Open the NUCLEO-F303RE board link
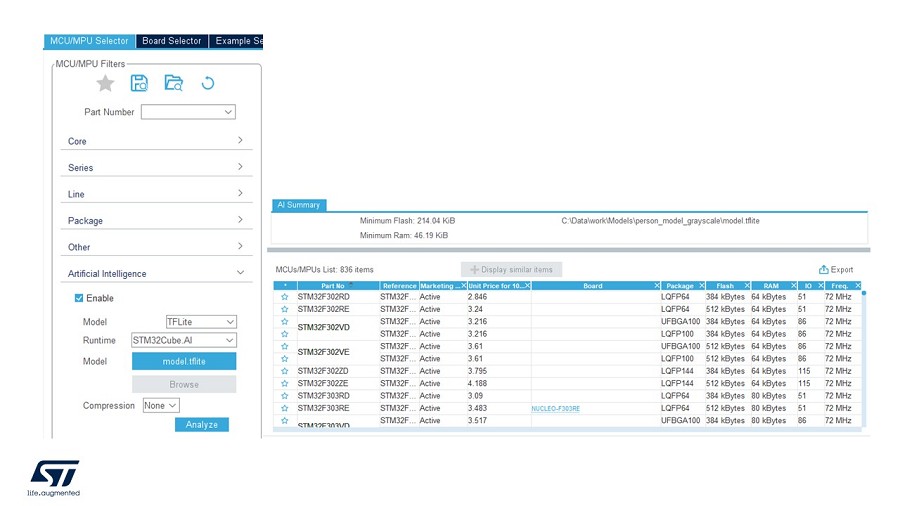This screenshot has width=900, height=506. point(556,408)
